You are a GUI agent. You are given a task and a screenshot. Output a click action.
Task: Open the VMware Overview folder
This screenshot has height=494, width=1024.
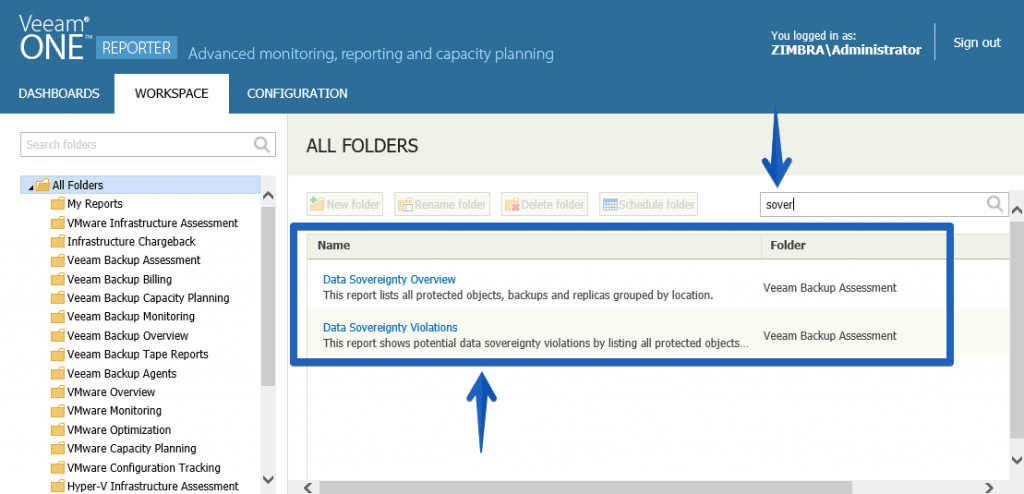111,392
